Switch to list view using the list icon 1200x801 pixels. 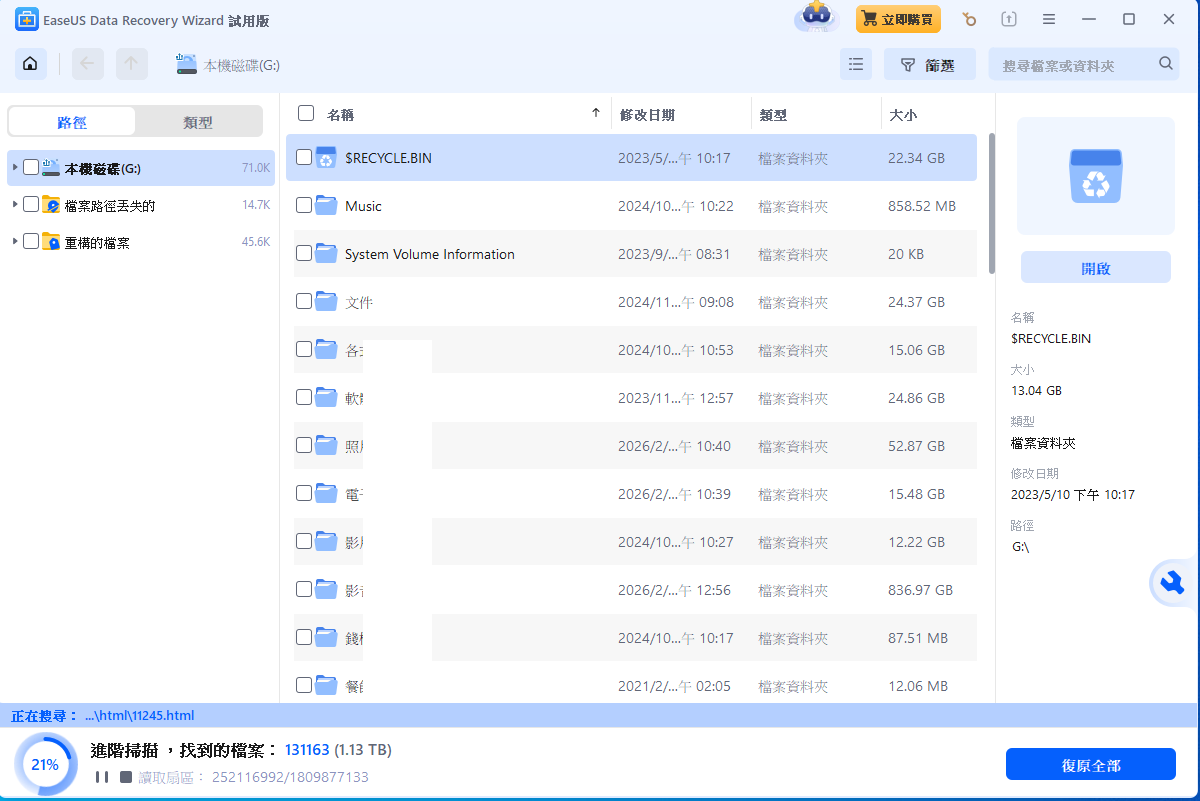point(855,63)
